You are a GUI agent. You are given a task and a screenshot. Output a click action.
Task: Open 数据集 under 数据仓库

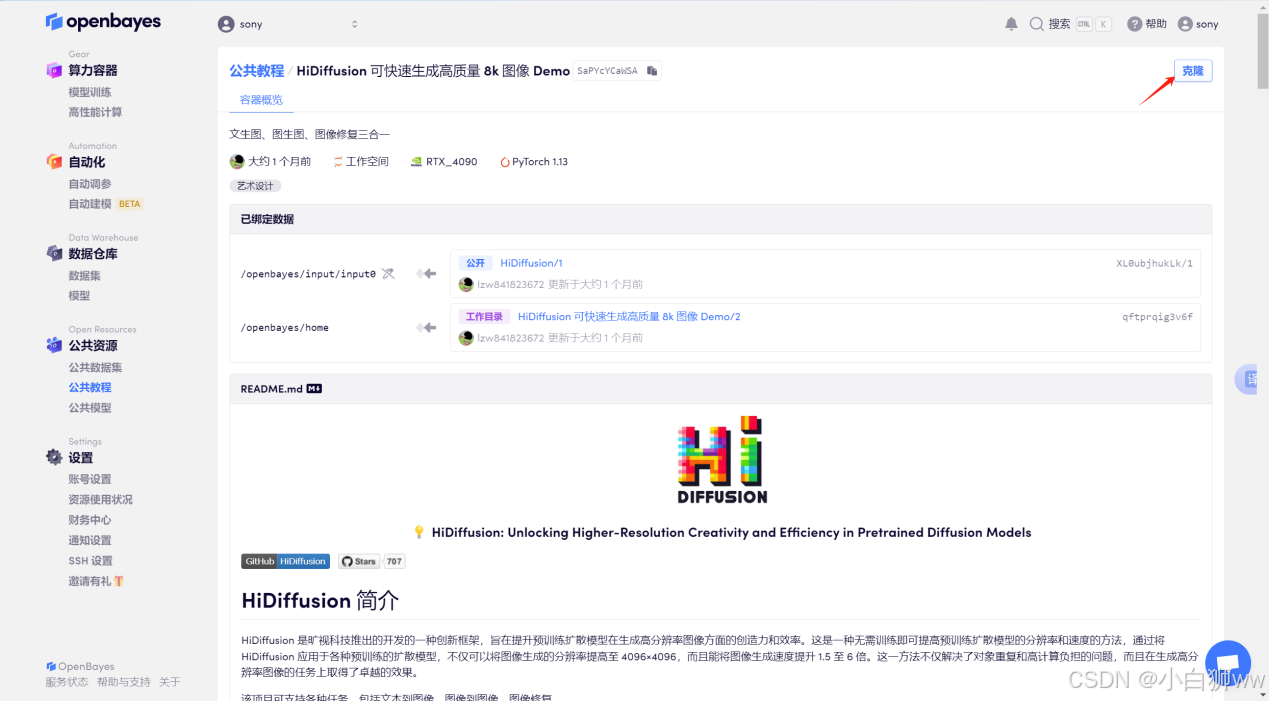[x=84, y=275]
